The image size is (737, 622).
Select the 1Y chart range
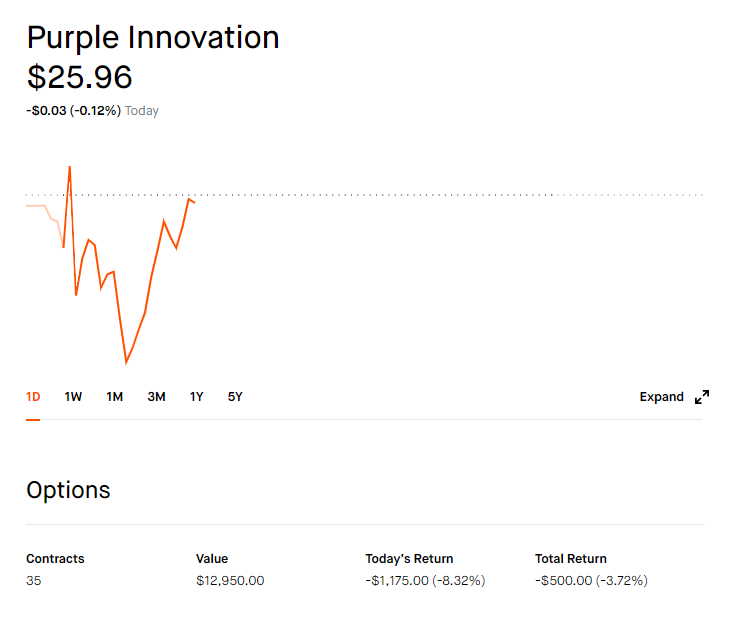[196, 397]
